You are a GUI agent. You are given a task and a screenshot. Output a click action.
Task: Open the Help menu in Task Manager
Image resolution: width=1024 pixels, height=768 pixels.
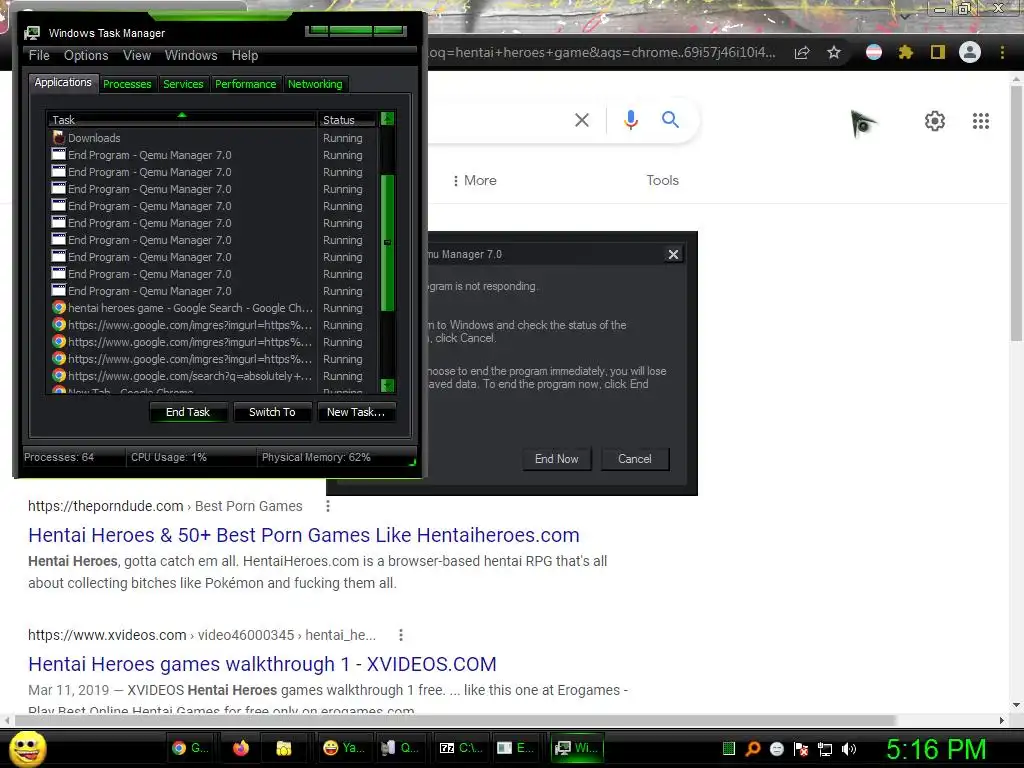coord(245,56)
